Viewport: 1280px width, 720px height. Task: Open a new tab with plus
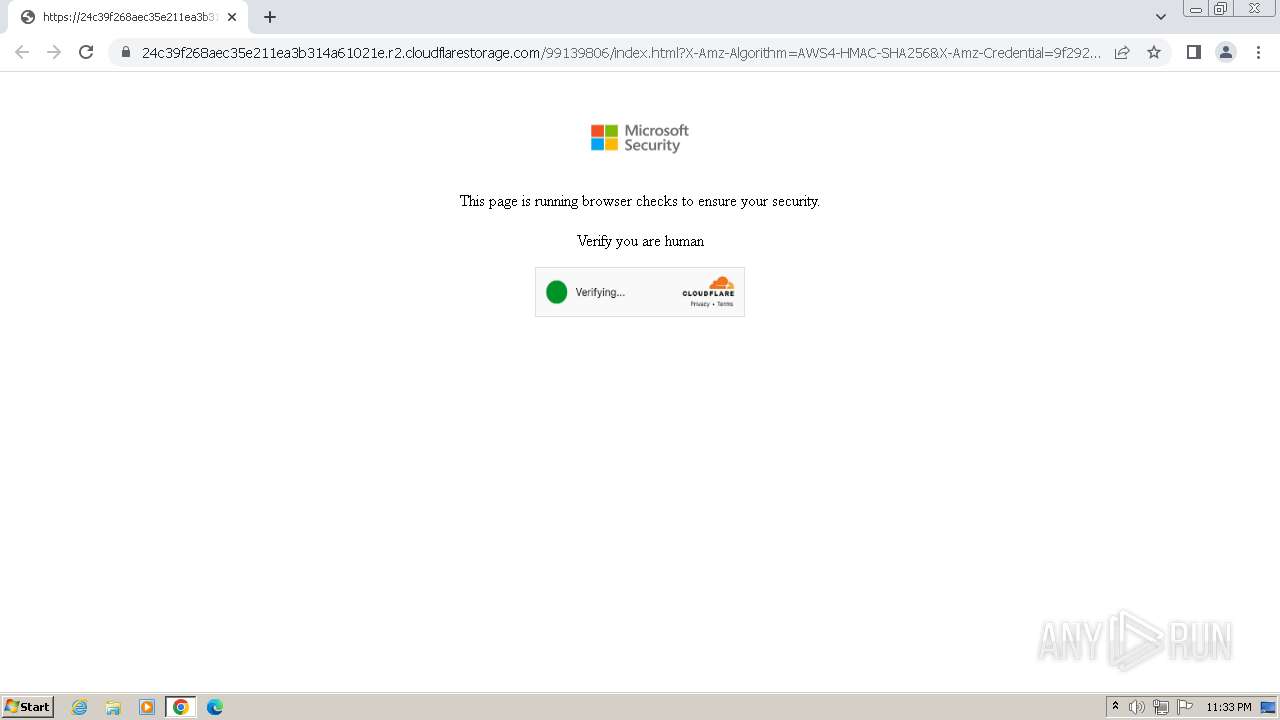(269, 17)
